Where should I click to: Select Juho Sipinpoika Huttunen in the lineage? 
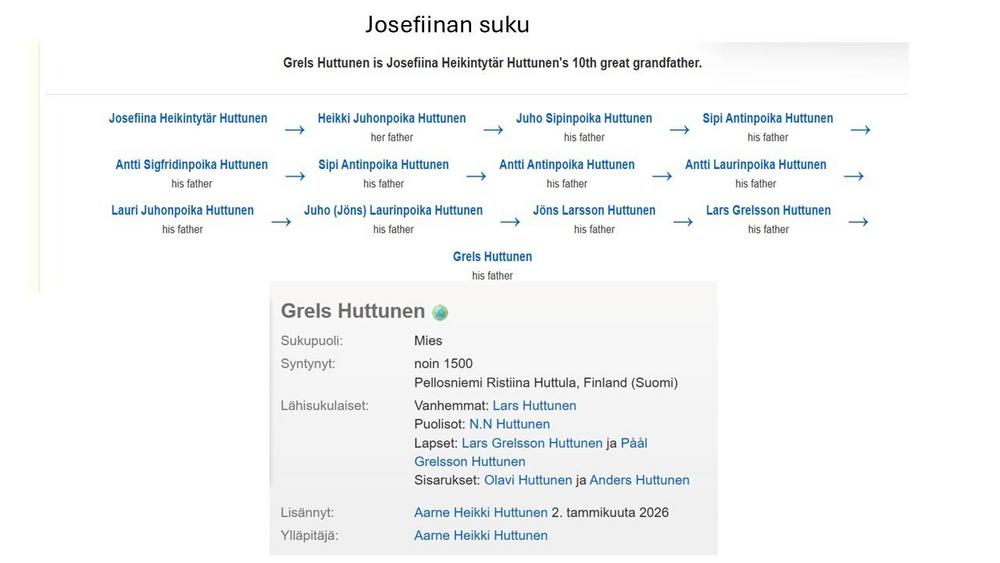pyautogui.click(x=584, y=118)
